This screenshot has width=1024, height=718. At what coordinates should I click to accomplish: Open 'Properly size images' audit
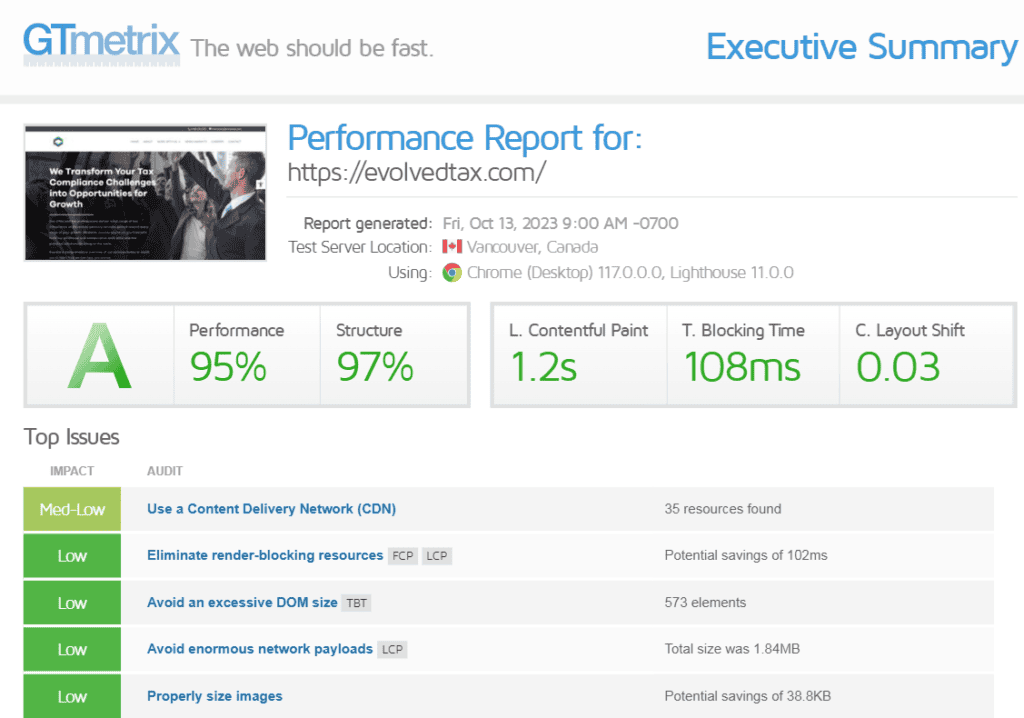point(214,696)
